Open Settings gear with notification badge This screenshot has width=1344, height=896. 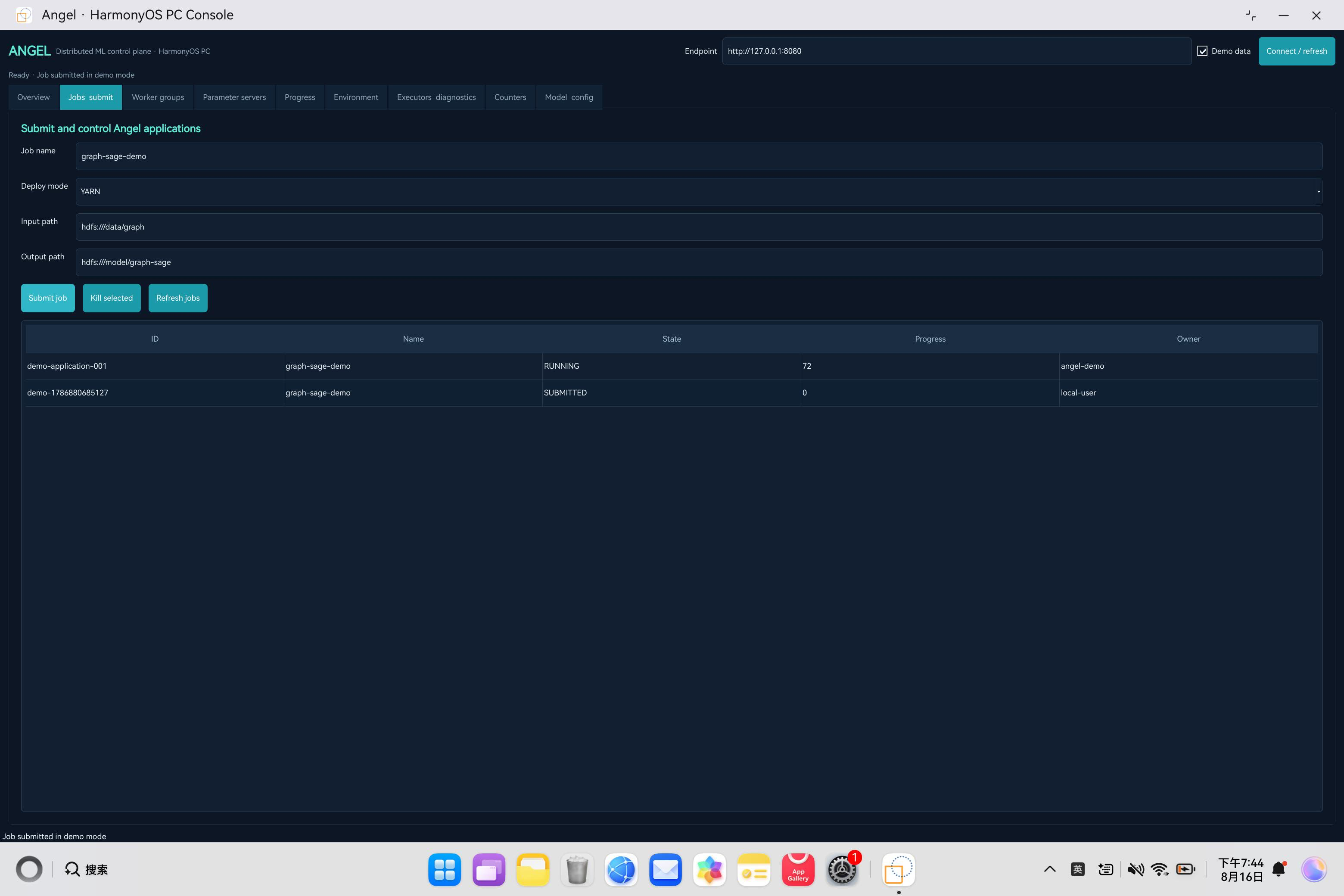click(842, 870)
